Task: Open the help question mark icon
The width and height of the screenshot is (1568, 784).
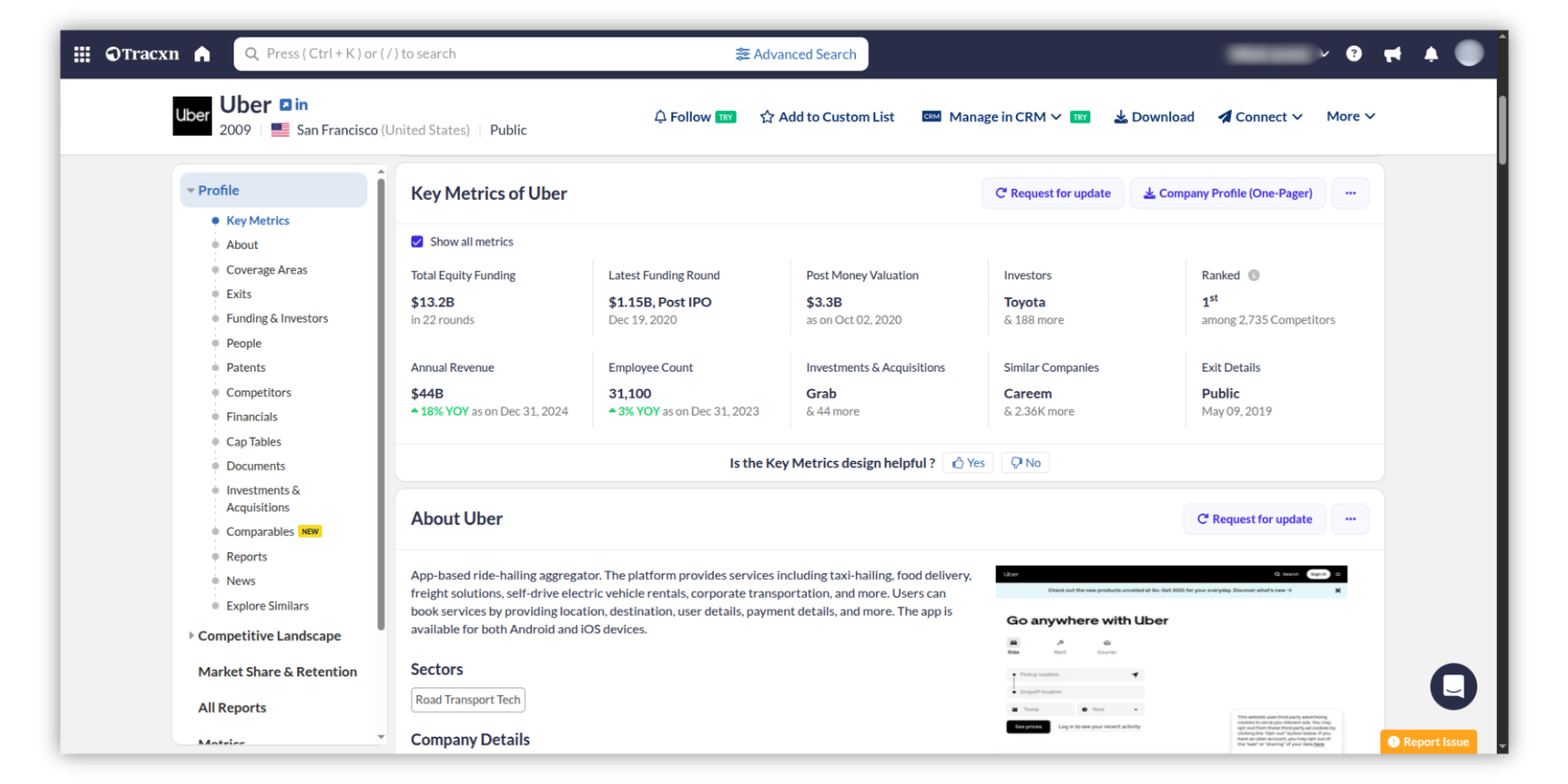Action: (1353, 54)
